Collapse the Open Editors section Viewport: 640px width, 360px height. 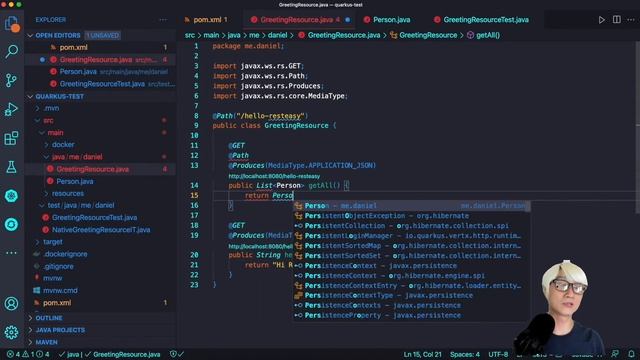coord(58,36)
